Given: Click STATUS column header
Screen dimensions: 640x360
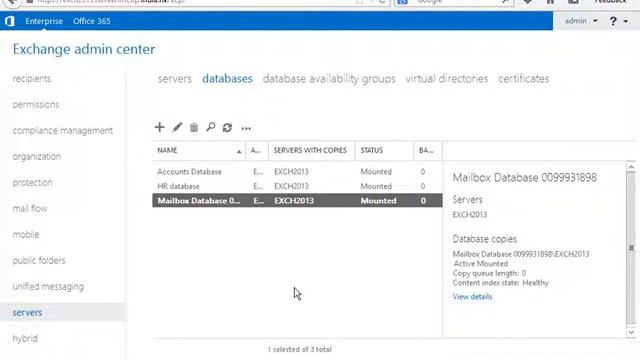Looking at the screenshot, I should click(x=384, y=151).
